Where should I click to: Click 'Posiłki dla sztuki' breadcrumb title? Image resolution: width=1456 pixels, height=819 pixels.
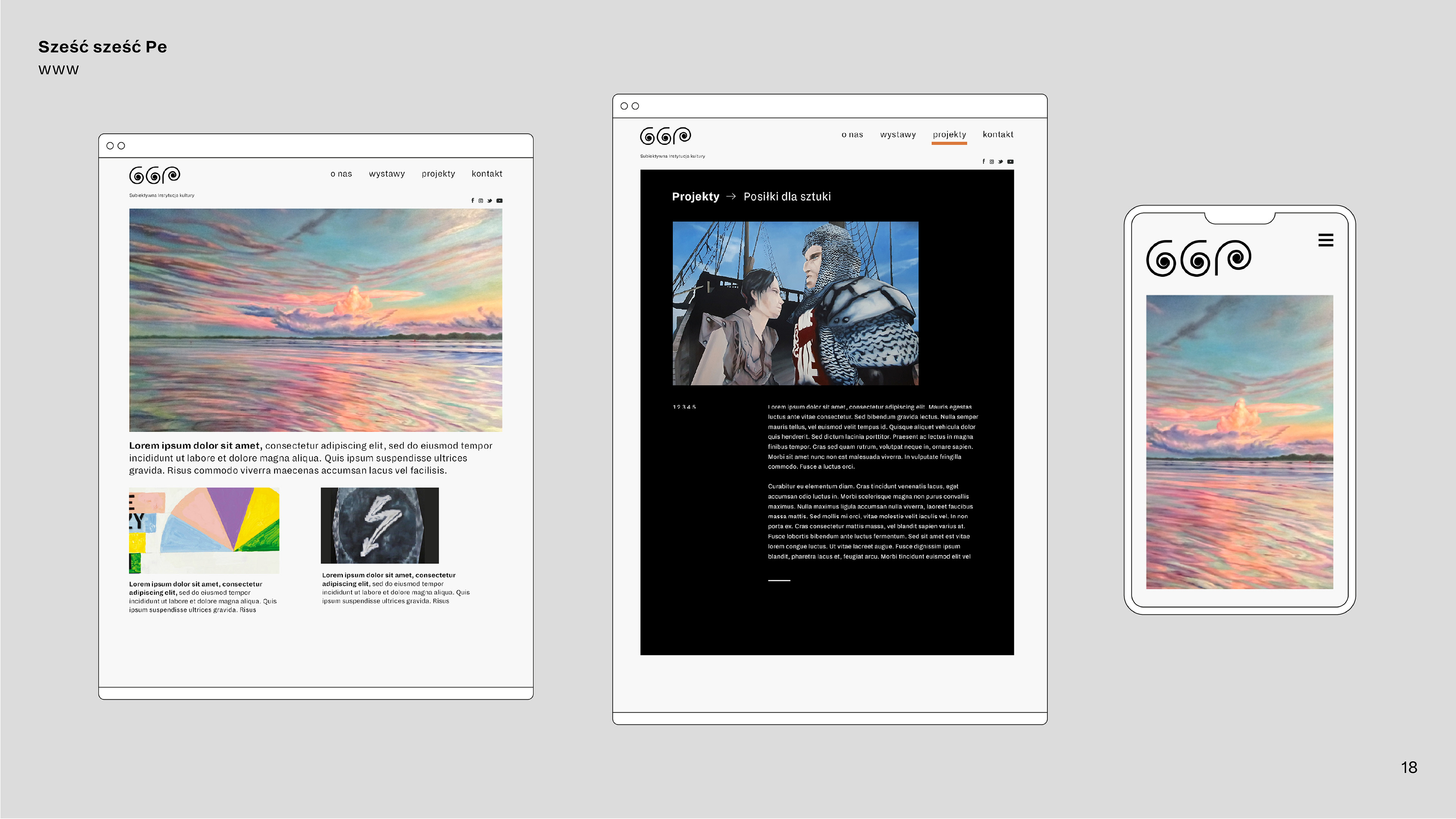pos(787,197)
